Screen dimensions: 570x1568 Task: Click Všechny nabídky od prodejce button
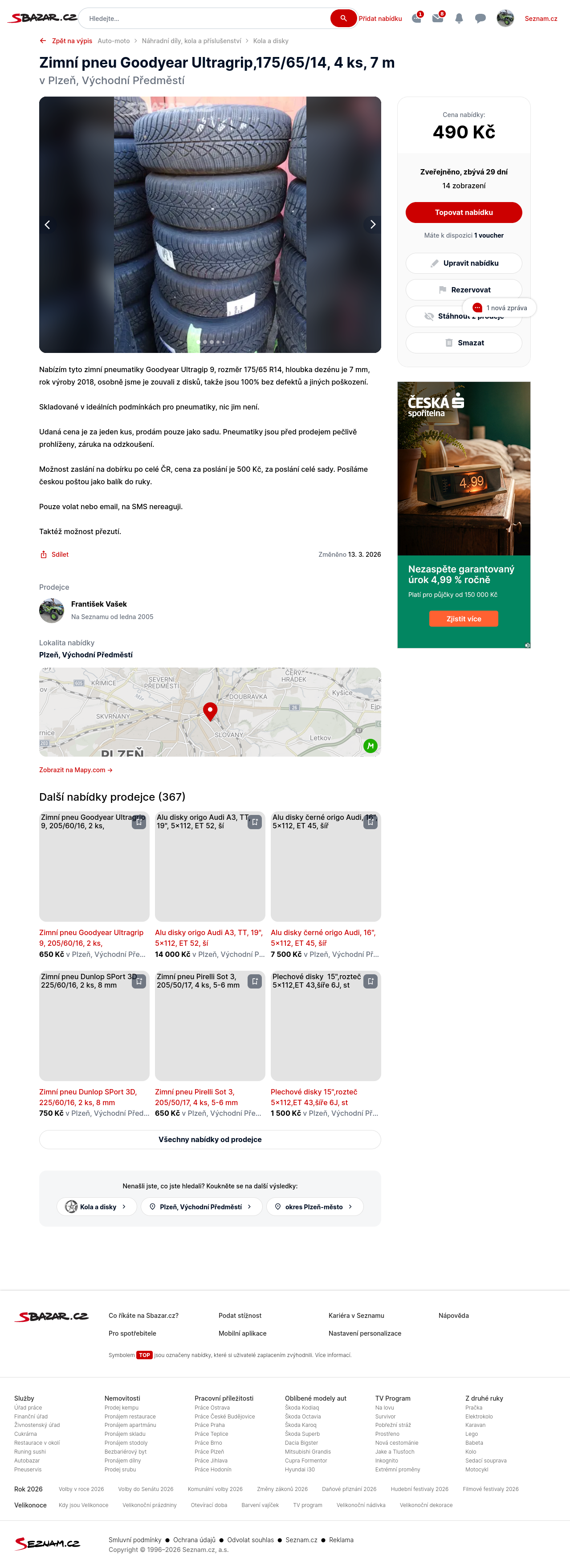(x=210, y=1139)
